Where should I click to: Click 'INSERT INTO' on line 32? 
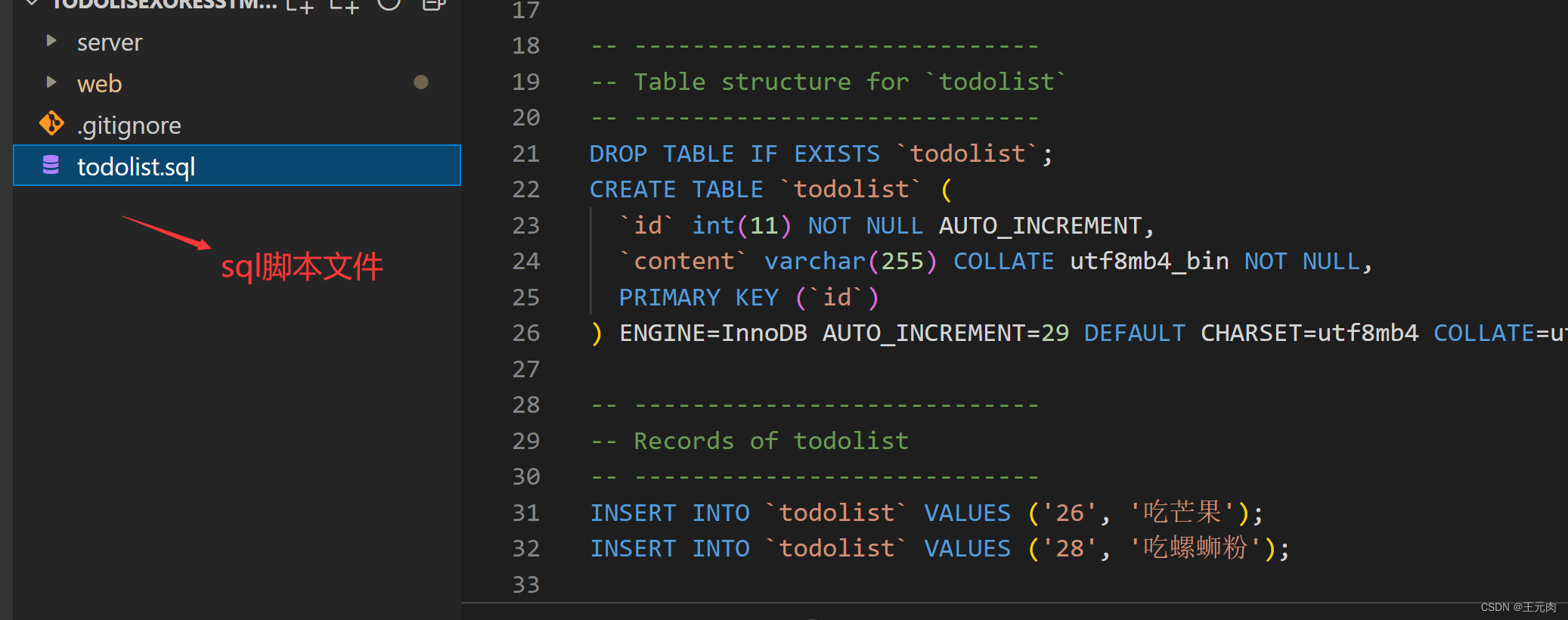point(670,548)
